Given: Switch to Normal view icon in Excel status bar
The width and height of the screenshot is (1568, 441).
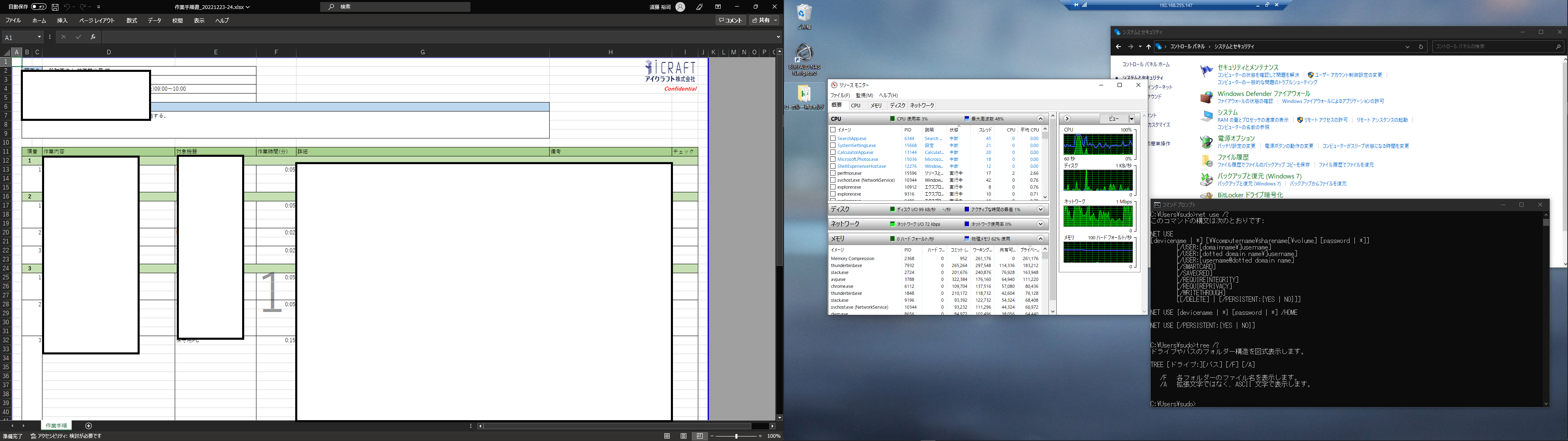Looking at the screenshot, I should point(667,436).
